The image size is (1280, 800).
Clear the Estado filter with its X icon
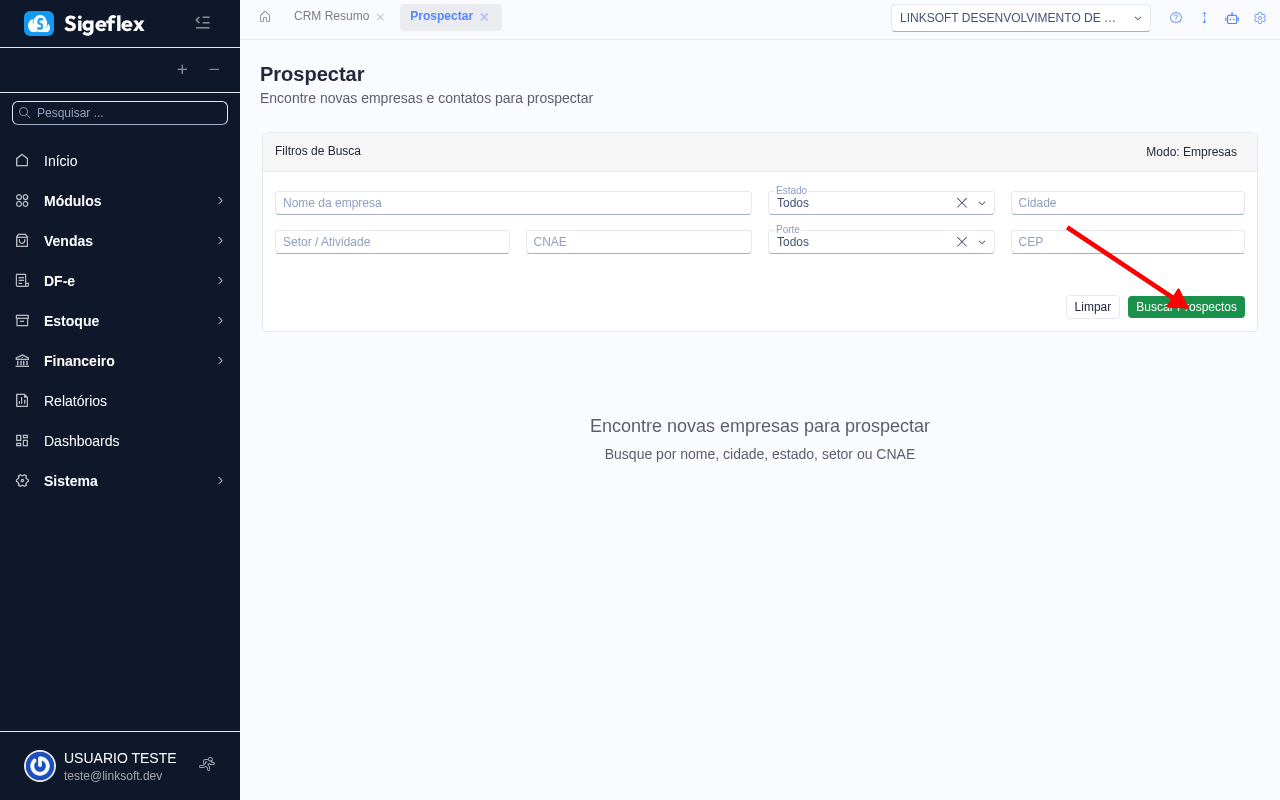pos(961,202)
